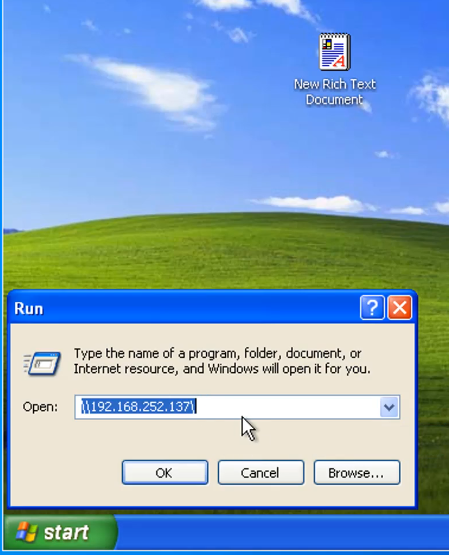Open the Browse... file picker
This screenshot has height=555, width=449.
(357, 473)
